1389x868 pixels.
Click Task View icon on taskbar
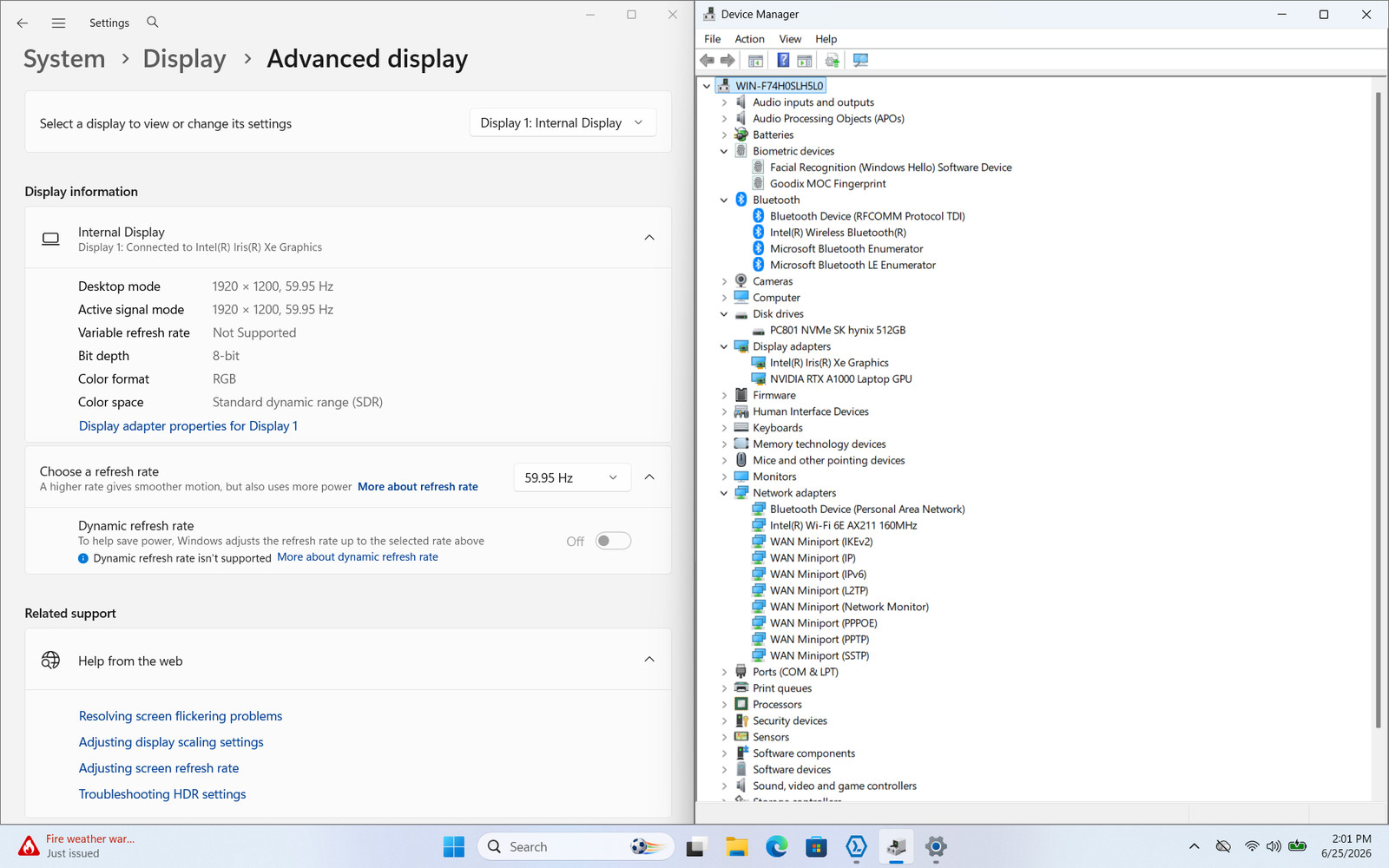point(696,847)
